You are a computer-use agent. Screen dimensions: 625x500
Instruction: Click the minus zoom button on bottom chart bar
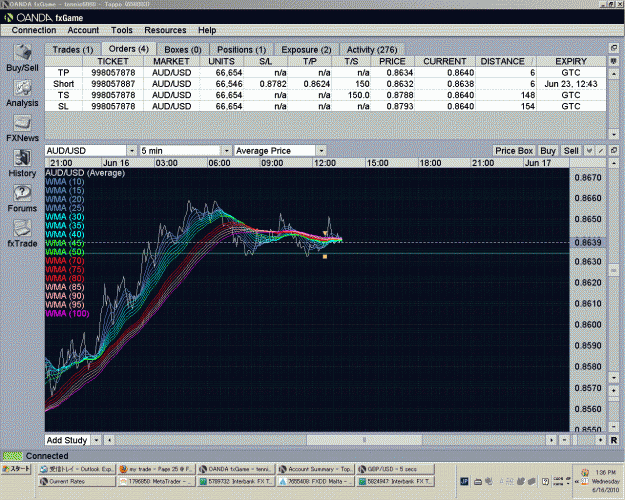tap(564, 440)
